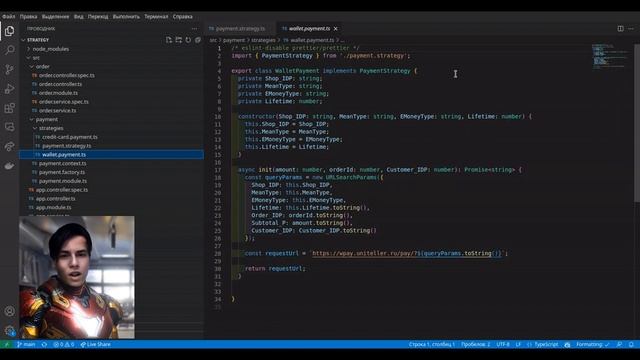This screenshot has height=360, width=640.
Task: Open the Выделение menu
Action: pos(56,17)
